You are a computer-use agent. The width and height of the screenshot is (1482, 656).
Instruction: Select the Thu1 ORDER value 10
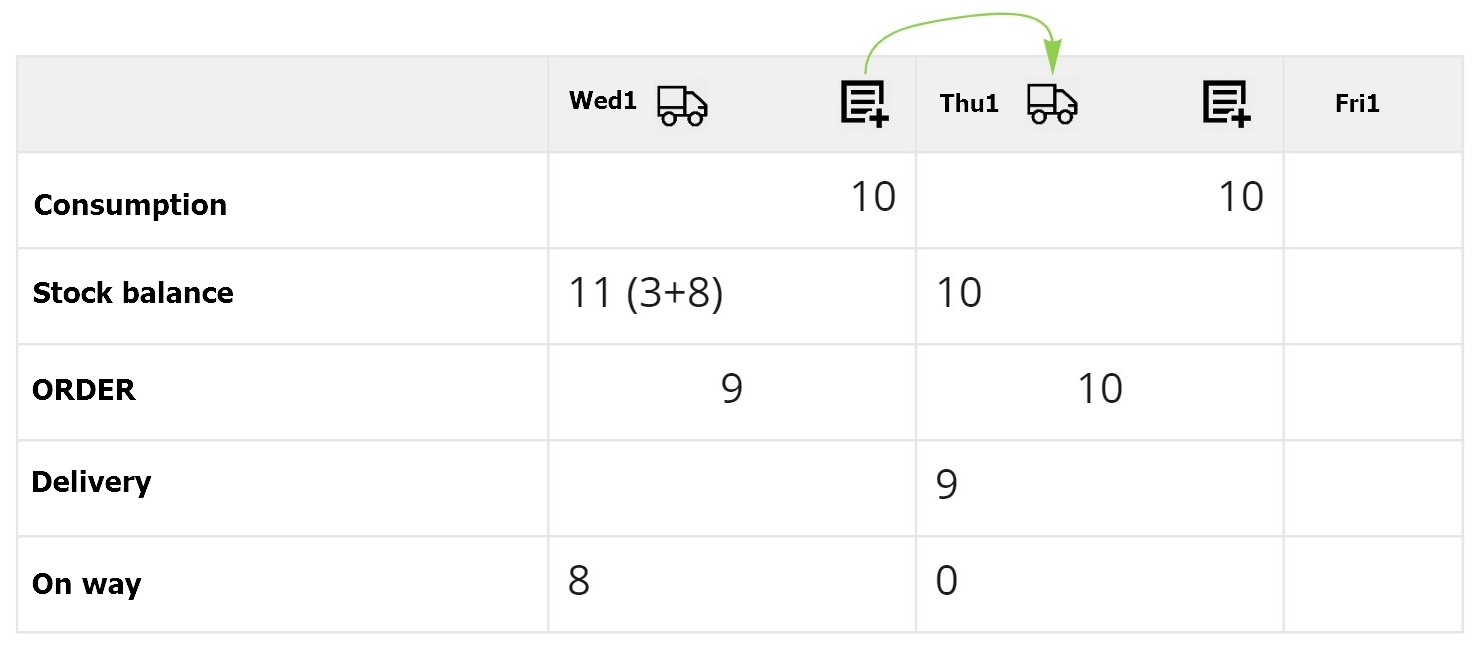click(x=1100, y=389)
